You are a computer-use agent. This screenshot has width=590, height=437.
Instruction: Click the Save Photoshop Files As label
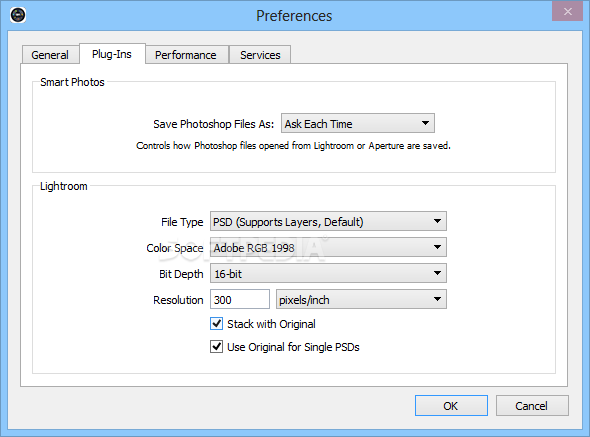[213, 124]
